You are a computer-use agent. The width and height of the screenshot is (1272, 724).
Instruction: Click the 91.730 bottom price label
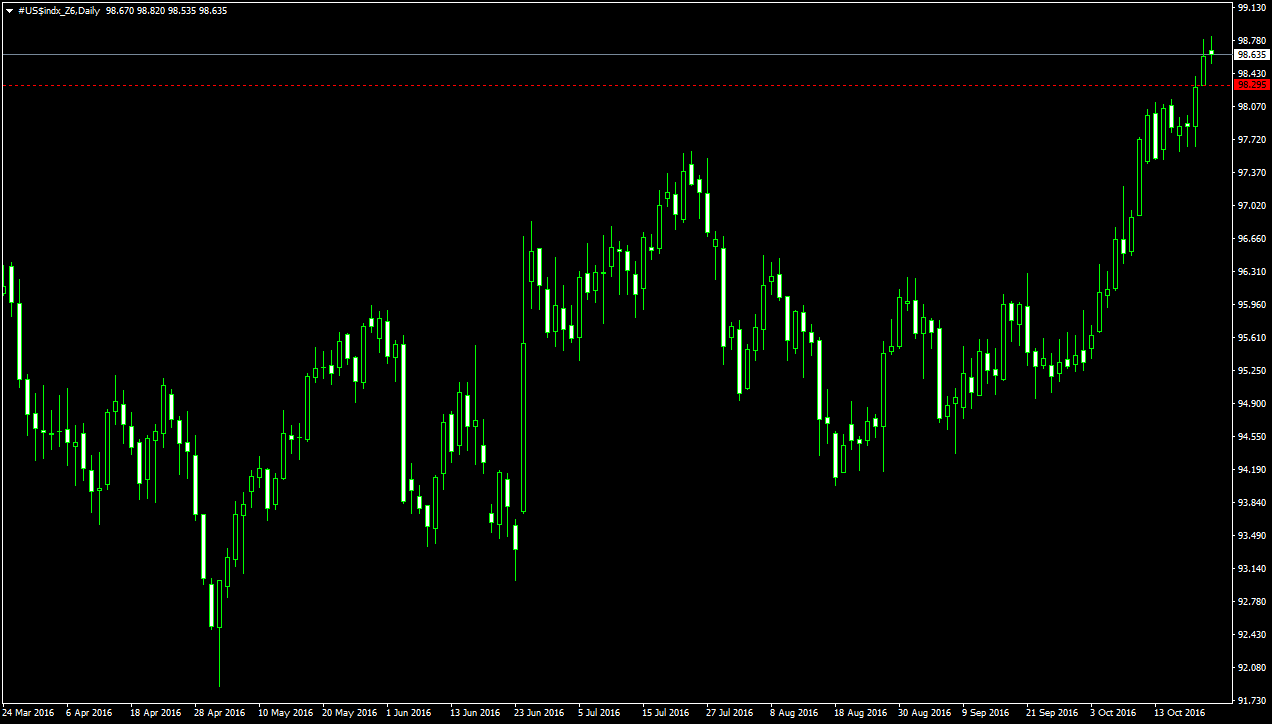tap(1250, 701)
